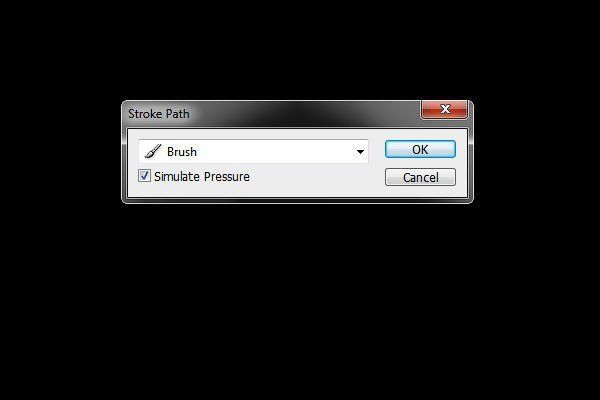Click the word Brush in the tool selector

tap(182, 152)
